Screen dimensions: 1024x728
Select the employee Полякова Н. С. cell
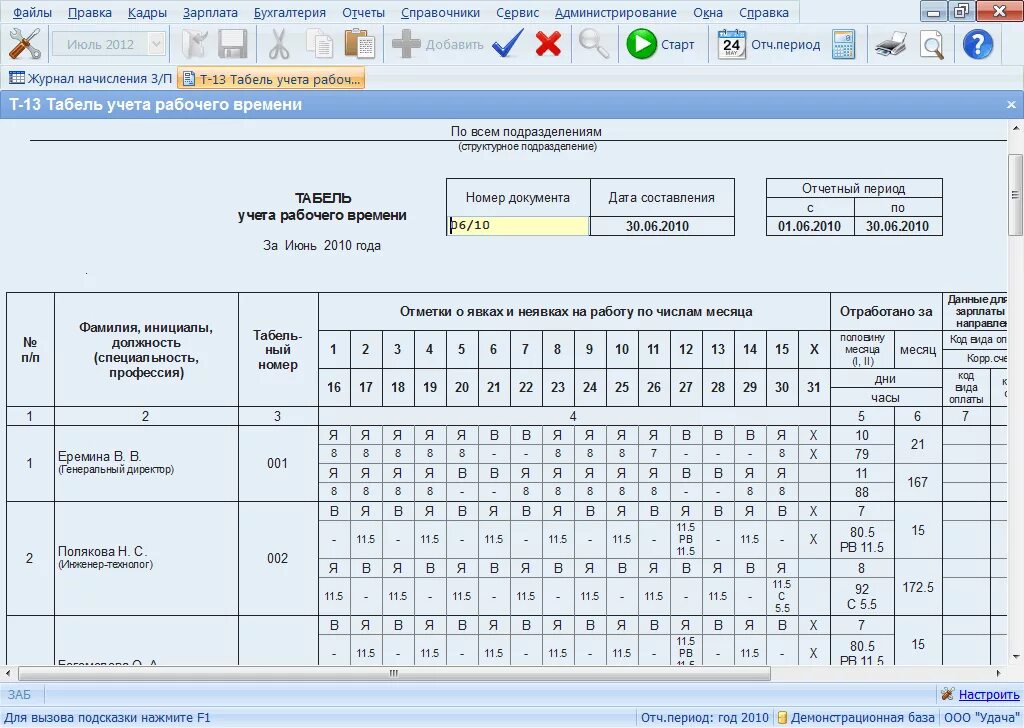coord(146,558)
